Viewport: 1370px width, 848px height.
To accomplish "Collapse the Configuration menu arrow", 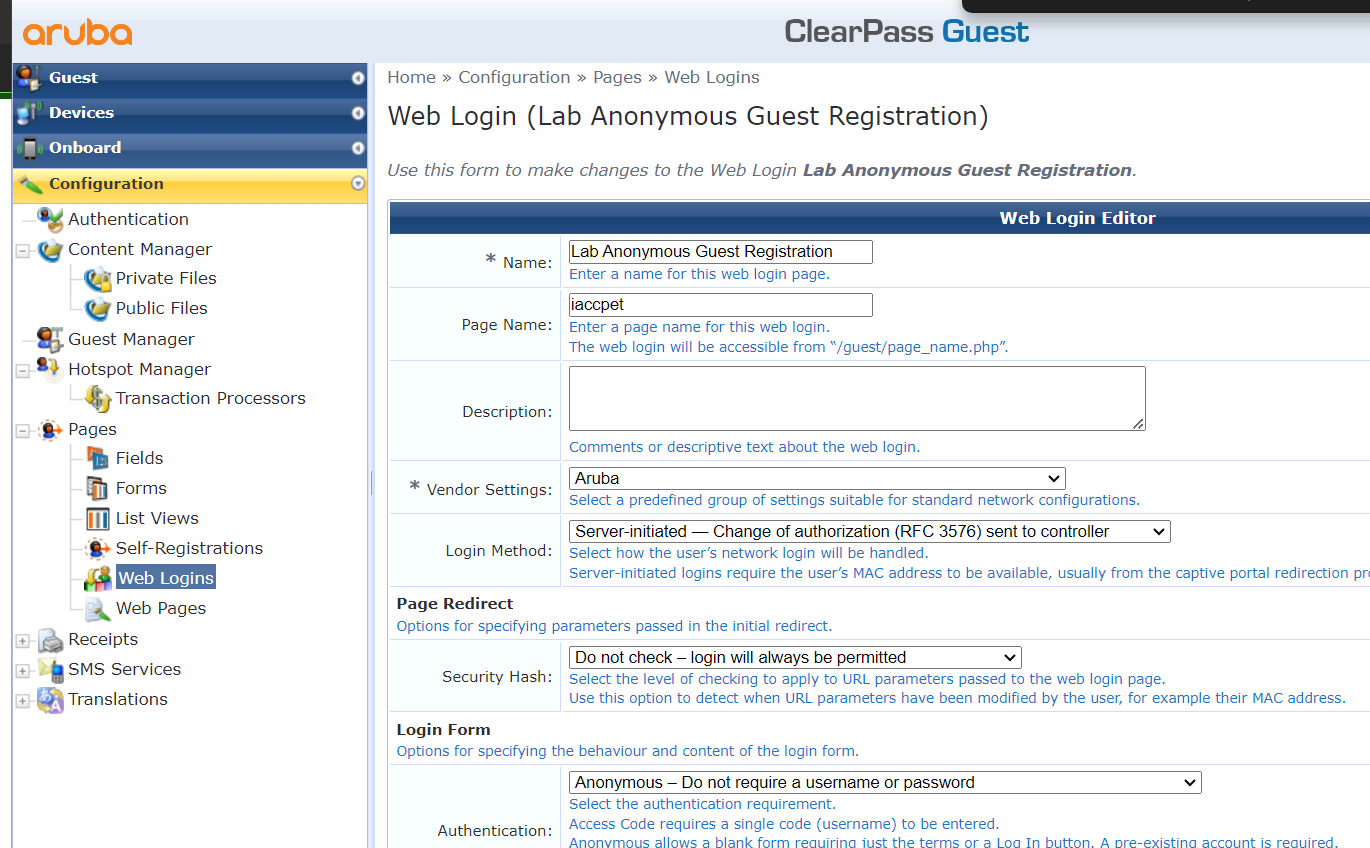I will [x=358, y=184].
